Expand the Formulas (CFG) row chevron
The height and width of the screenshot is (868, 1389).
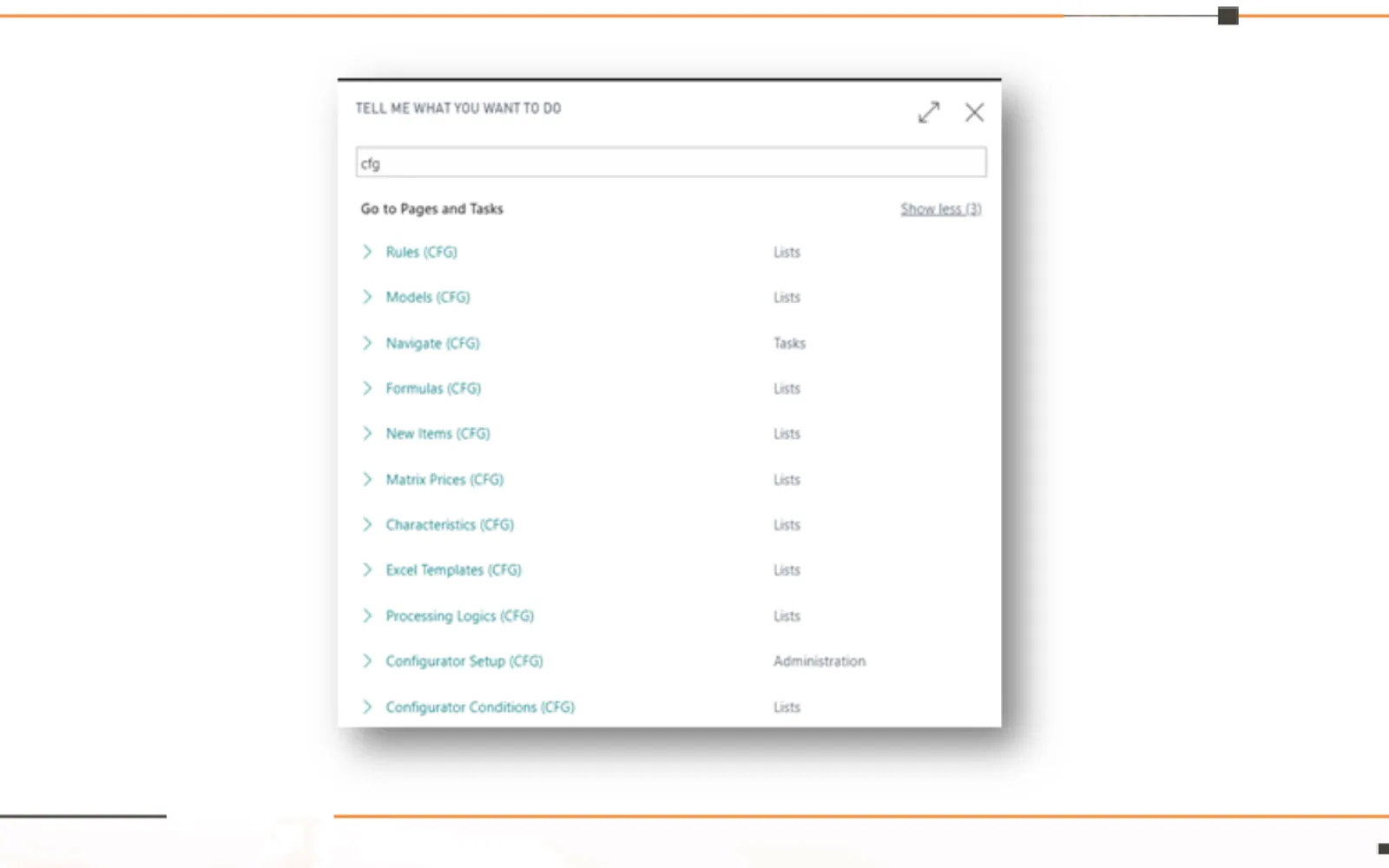pos(367,388)
